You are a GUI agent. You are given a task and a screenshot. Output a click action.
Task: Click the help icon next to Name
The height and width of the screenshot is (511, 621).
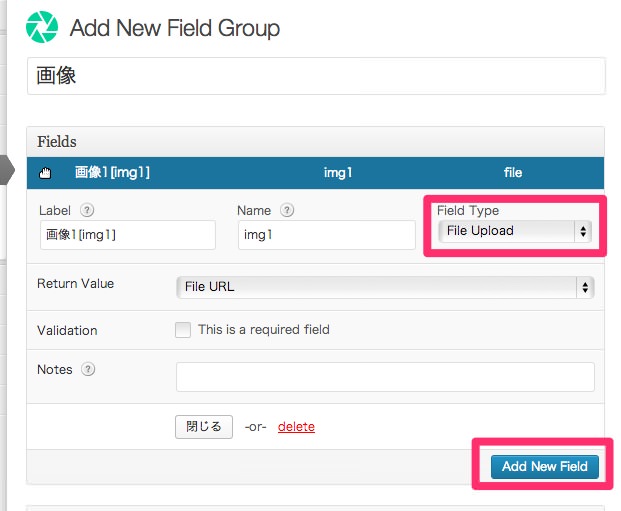287,210
